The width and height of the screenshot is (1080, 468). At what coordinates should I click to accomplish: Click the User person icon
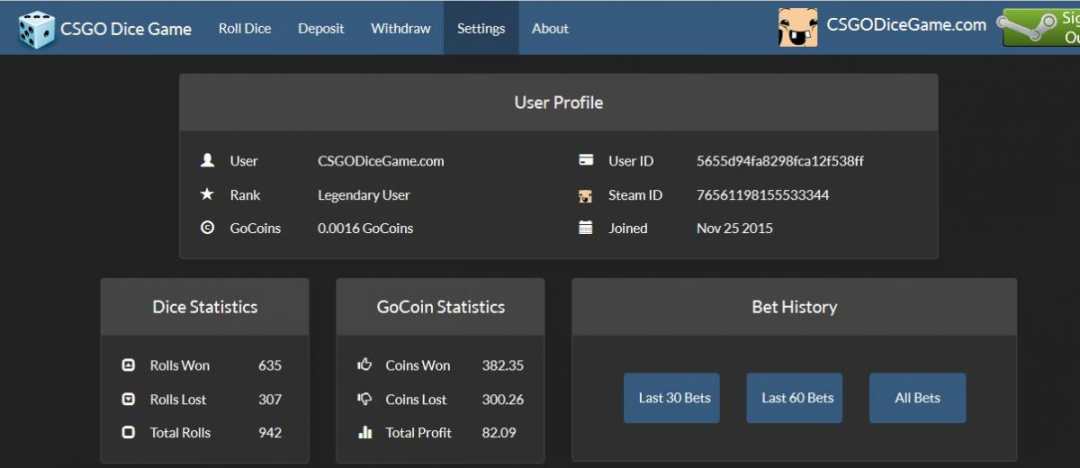[207, 160]
